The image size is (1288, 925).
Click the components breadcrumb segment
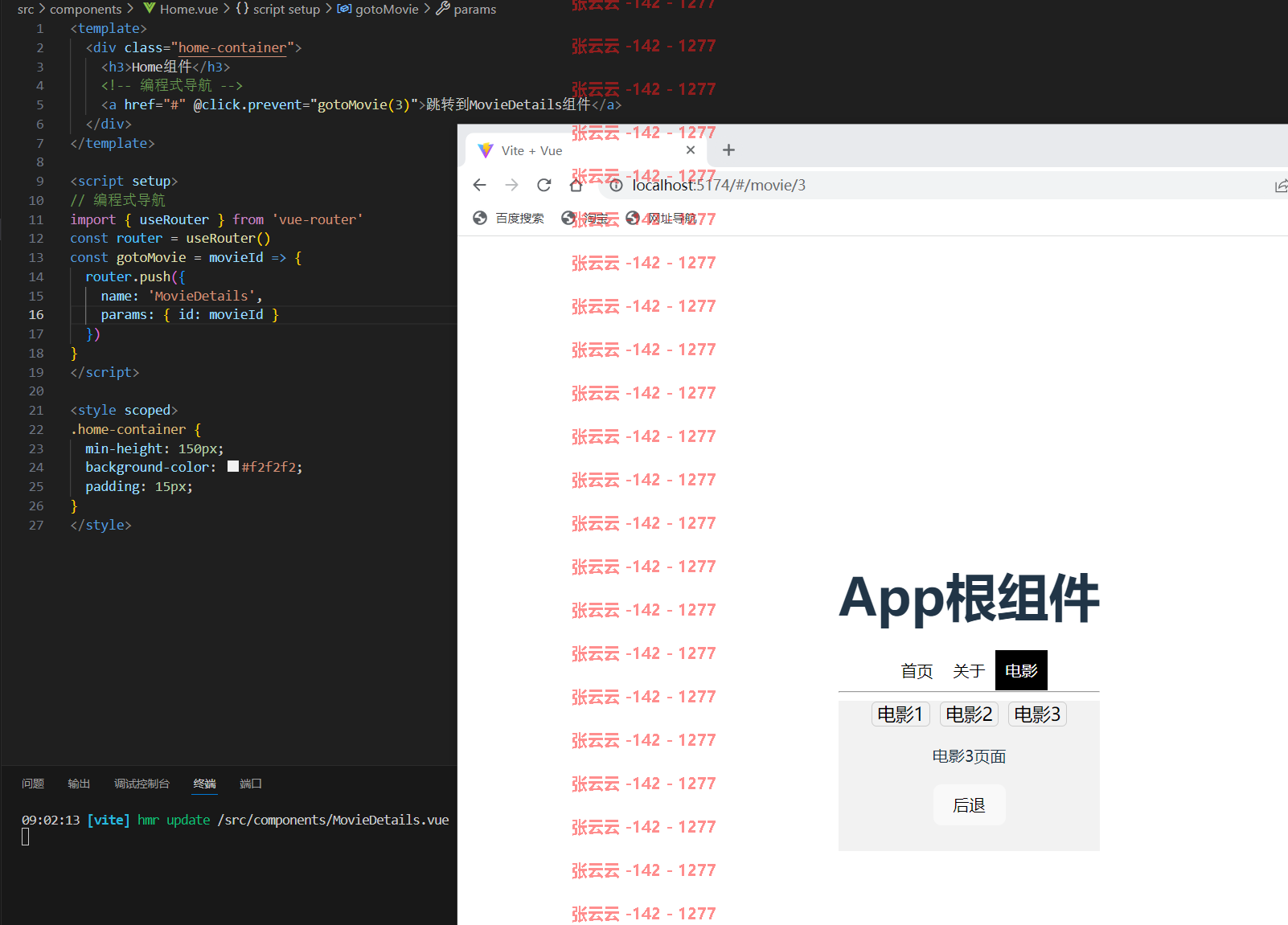tap(85, 9)
